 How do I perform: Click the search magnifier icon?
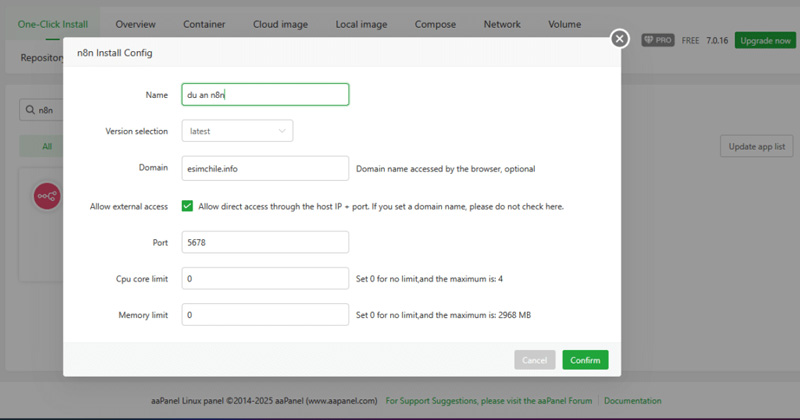(30, 110)
